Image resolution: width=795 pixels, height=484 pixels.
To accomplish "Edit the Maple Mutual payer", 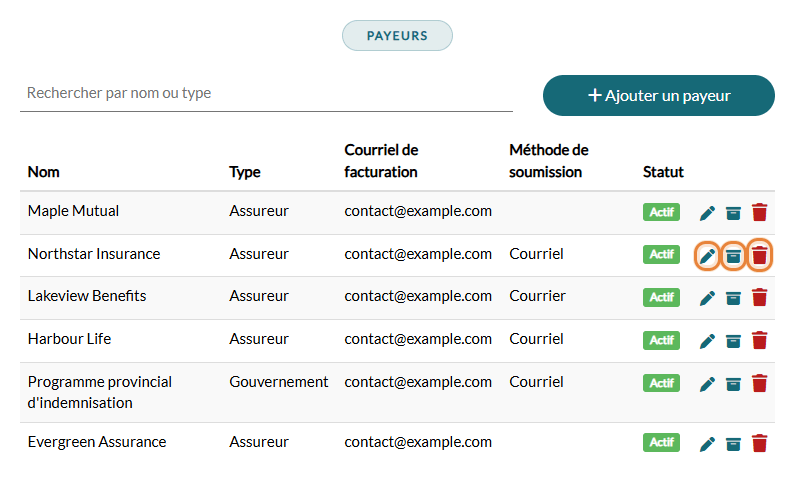I will tap(707, 213).
